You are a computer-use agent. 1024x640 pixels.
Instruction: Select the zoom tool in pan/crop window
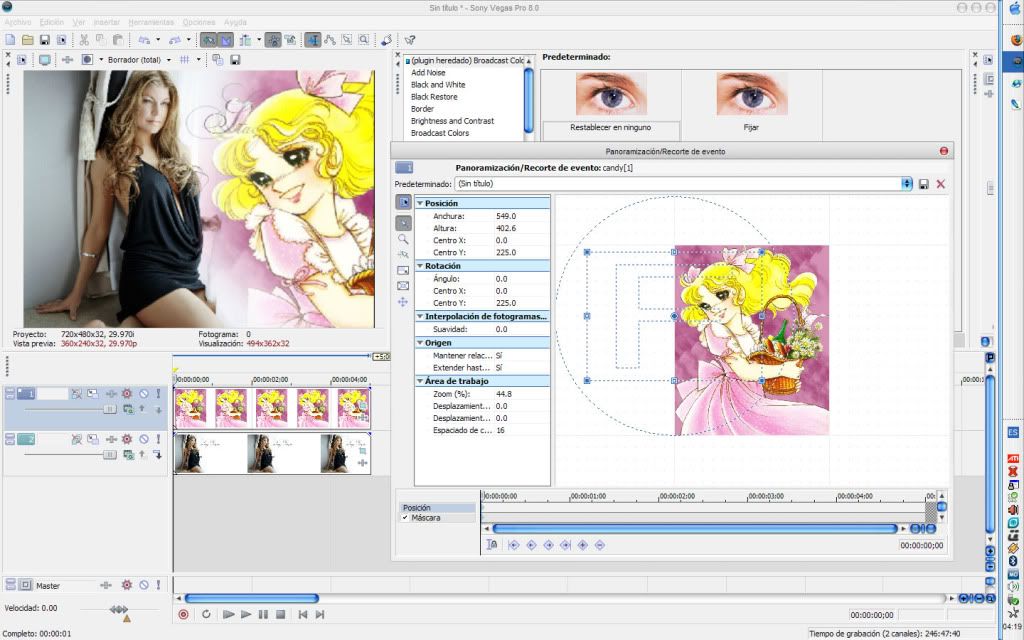click(403, 239)
